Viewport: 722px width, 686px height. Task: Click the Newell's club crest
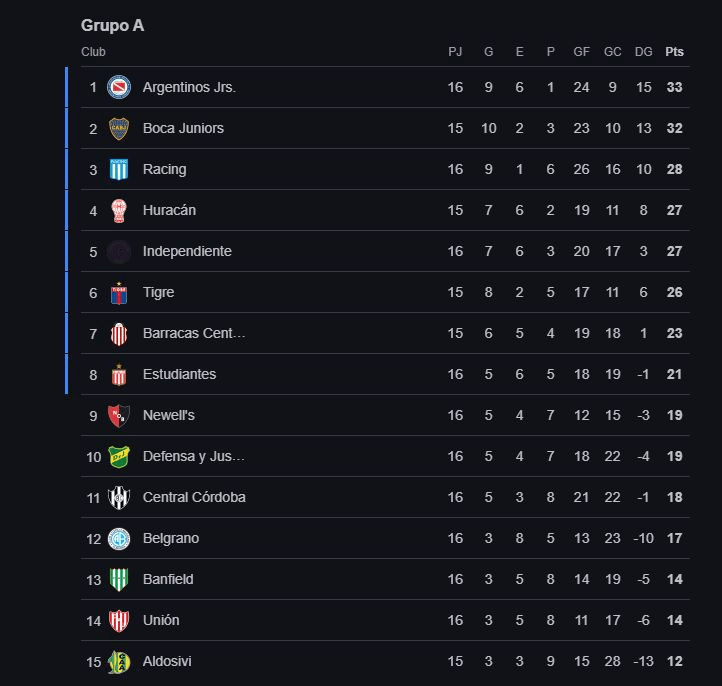tap(119, 415)
